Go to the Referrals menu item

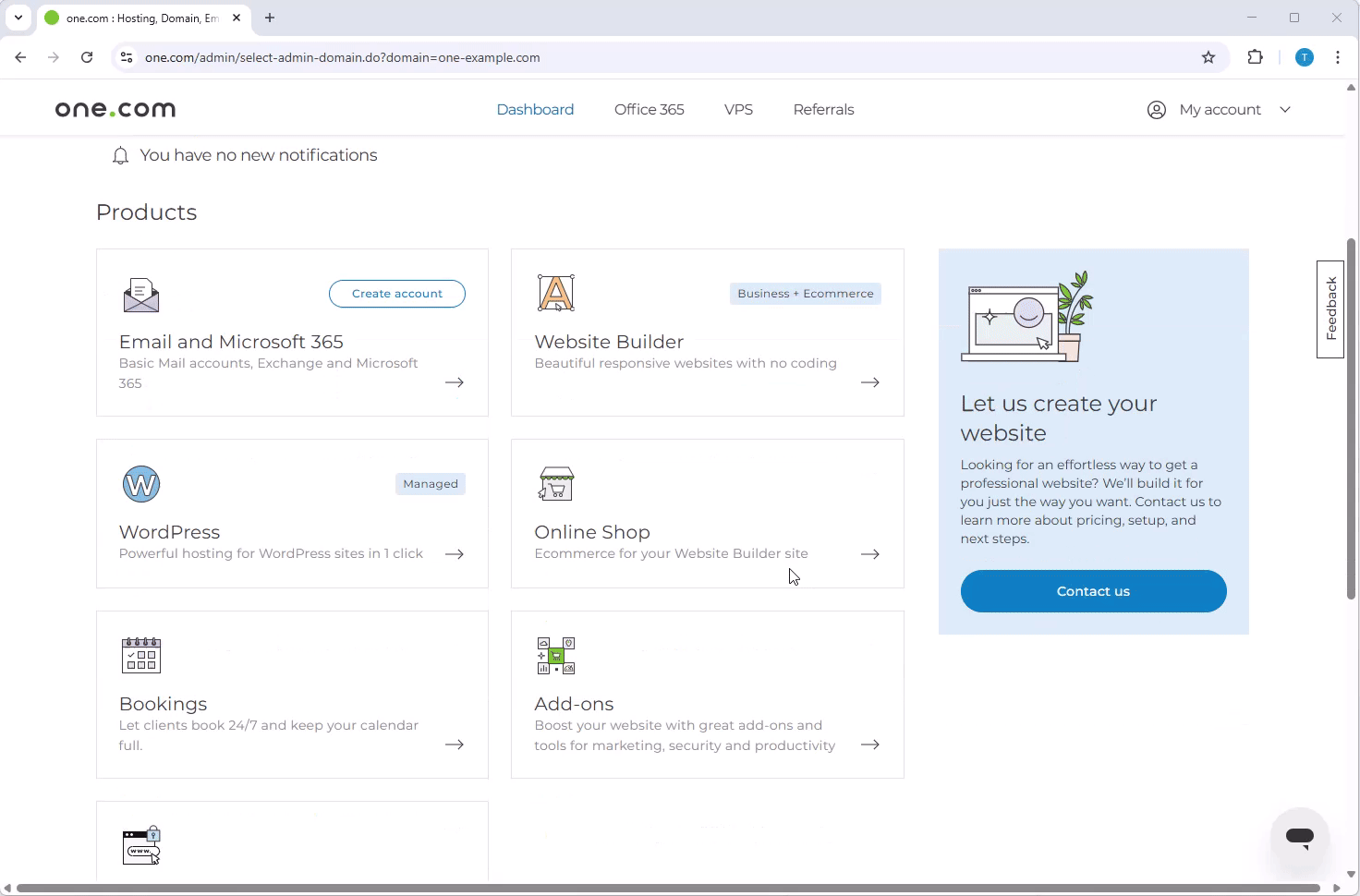coord(823,110)
